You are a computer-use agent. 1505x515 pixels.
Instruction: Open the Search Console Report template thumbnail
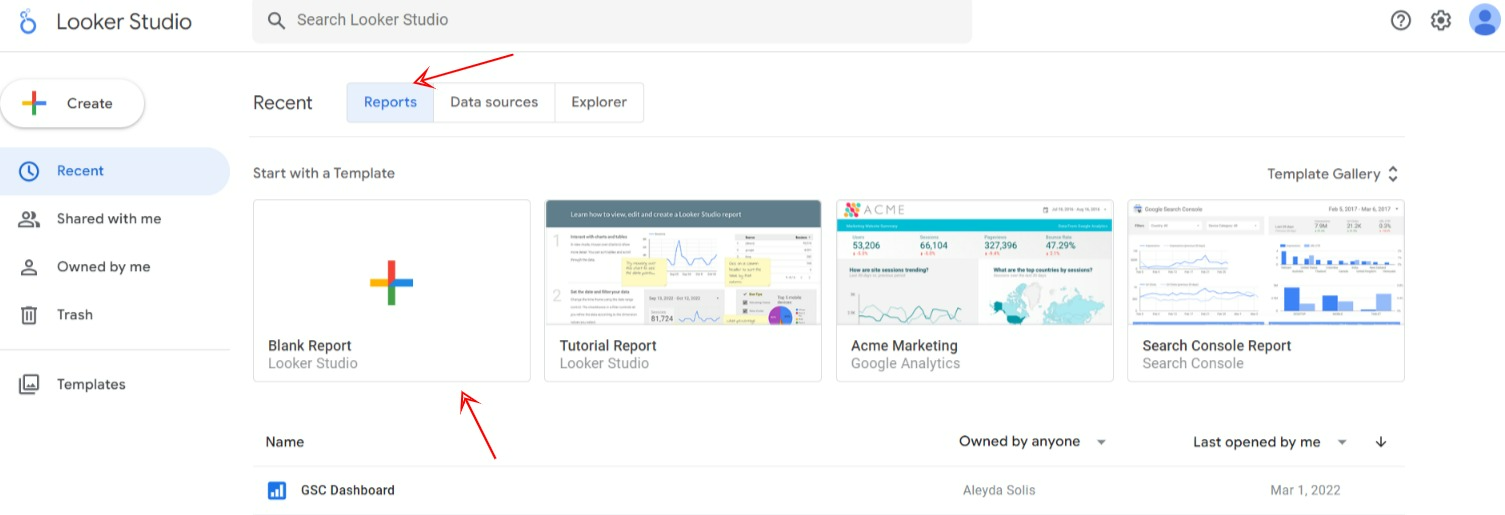(1266, 262)
